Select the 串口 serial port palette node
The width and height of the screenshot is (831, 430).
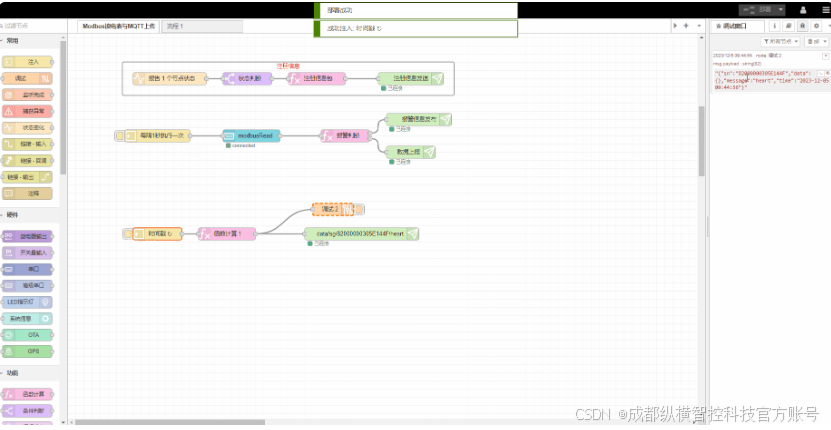pos(28,269)
